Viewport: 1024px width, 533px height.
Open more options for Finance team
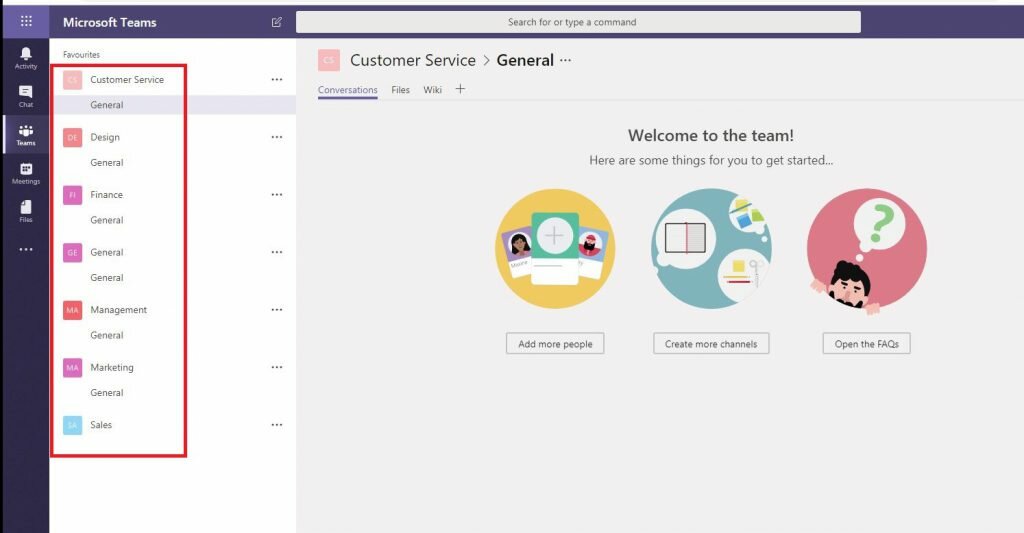tap(277, 195)
